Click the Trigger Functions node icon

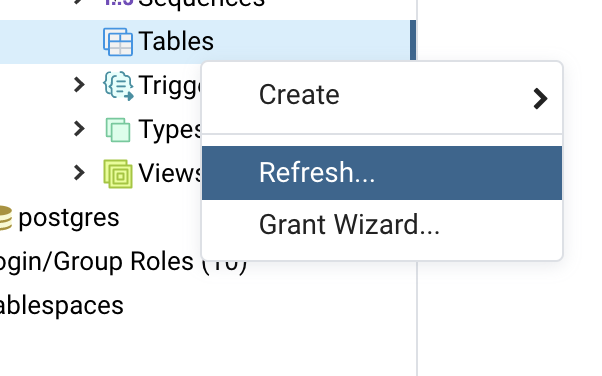[118, 86]
